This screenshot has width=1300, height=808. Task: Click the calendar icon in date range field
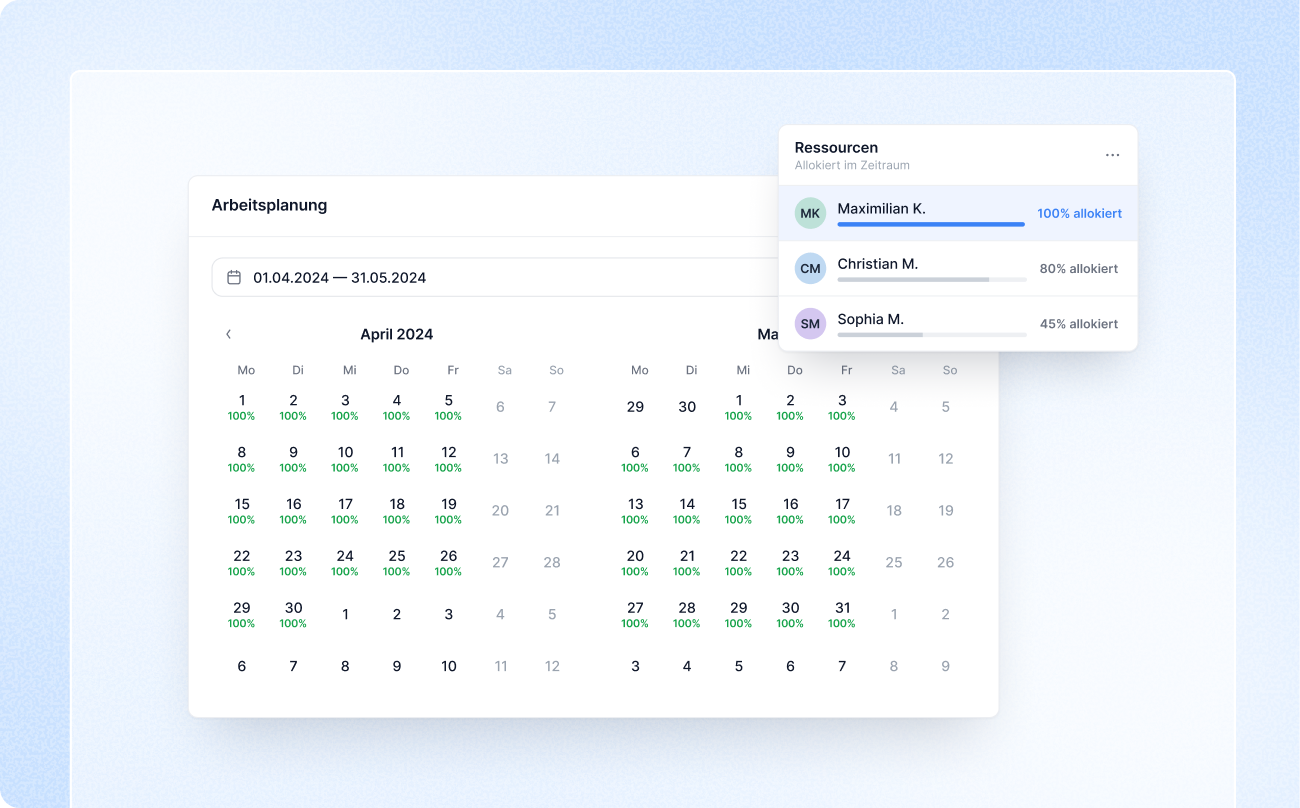click(234, 277)
